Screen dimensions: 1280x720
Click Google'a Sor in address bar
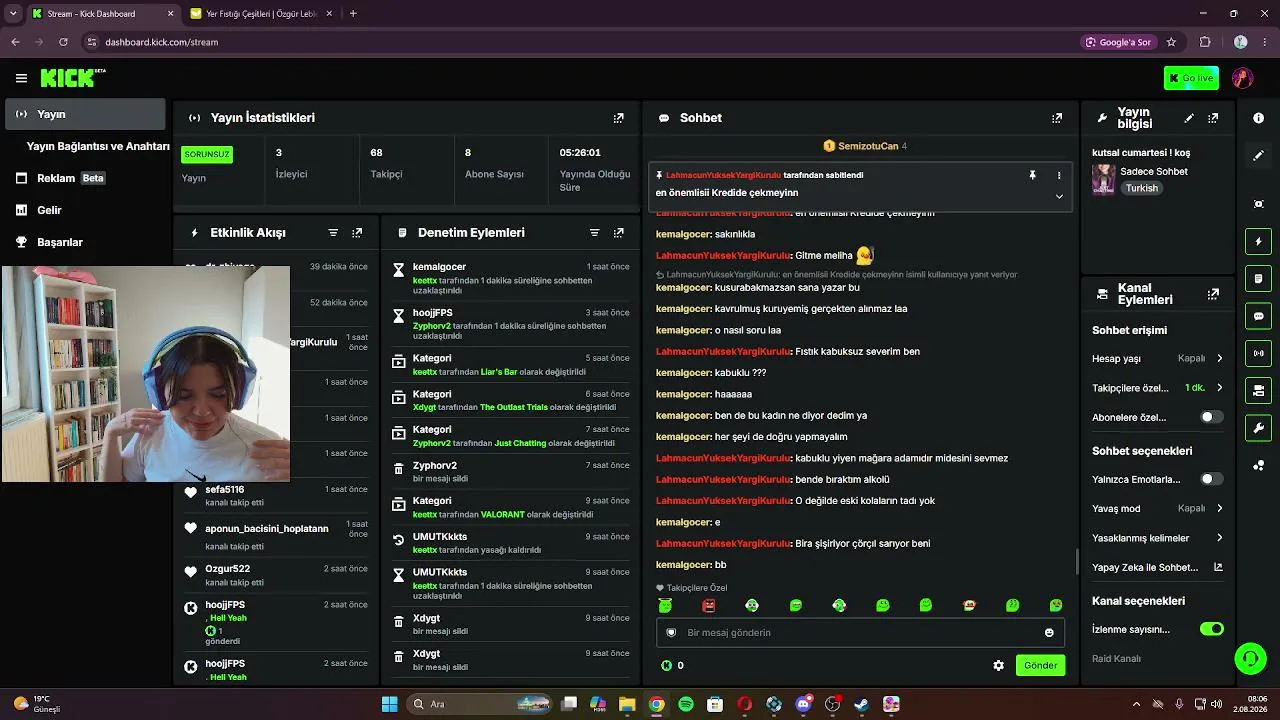click(1119, 42)
